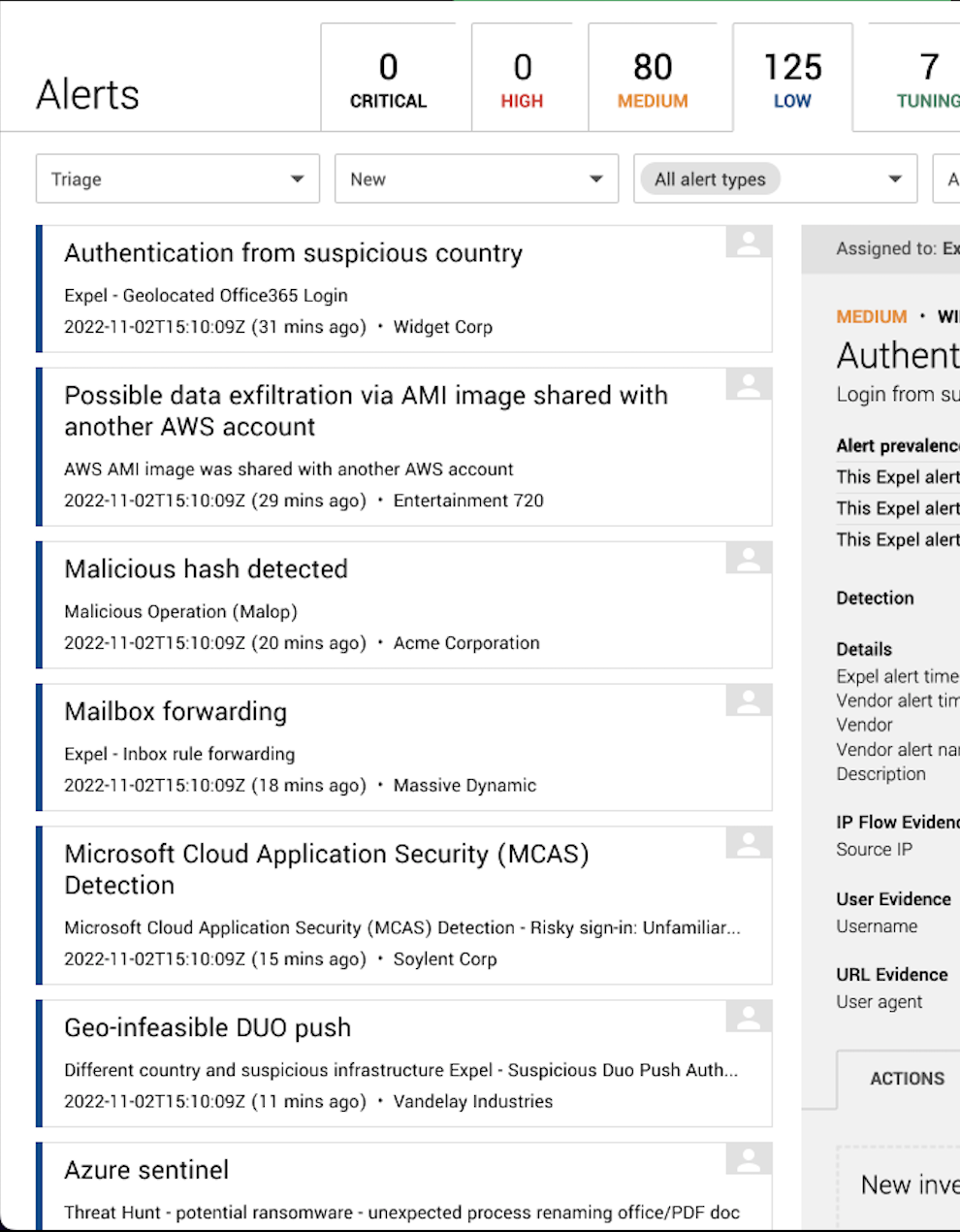Switch to the High alerts tab
The height and width of the screenshot is (1232, 960).
tap(523, 78)
